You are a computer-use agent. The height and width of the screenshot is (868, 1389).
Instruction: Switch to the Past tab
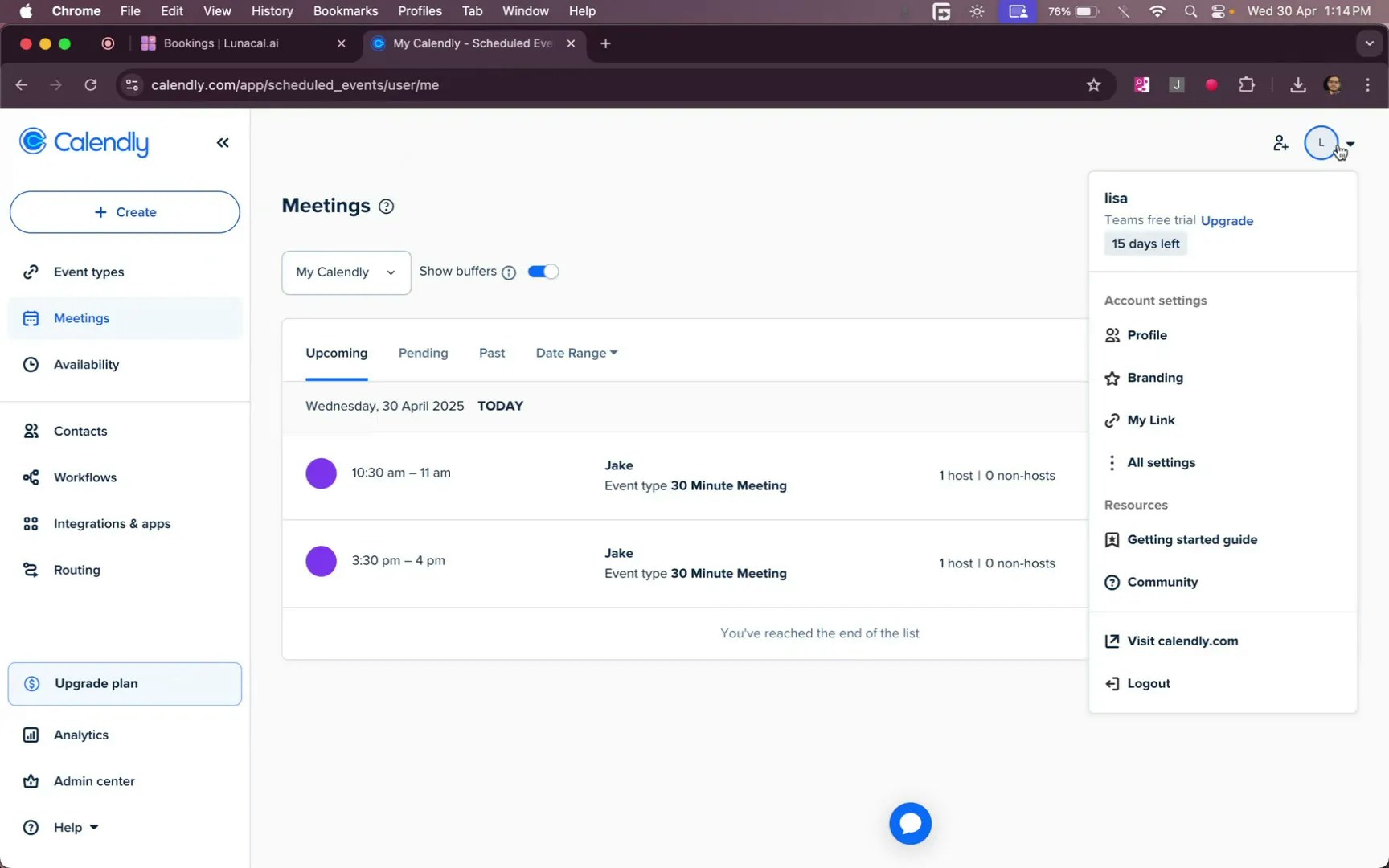point(492,353)
